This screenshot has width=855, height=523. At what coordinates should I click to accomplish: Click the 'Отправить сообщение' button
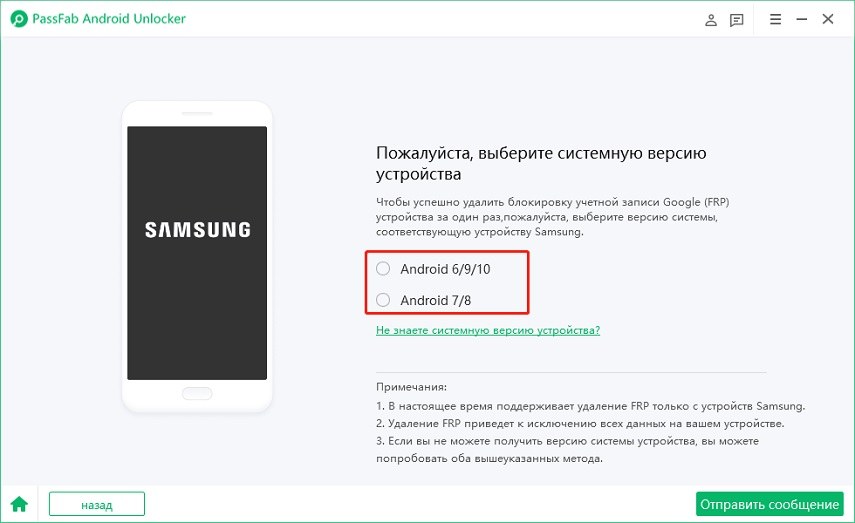[x=769, y=504]
